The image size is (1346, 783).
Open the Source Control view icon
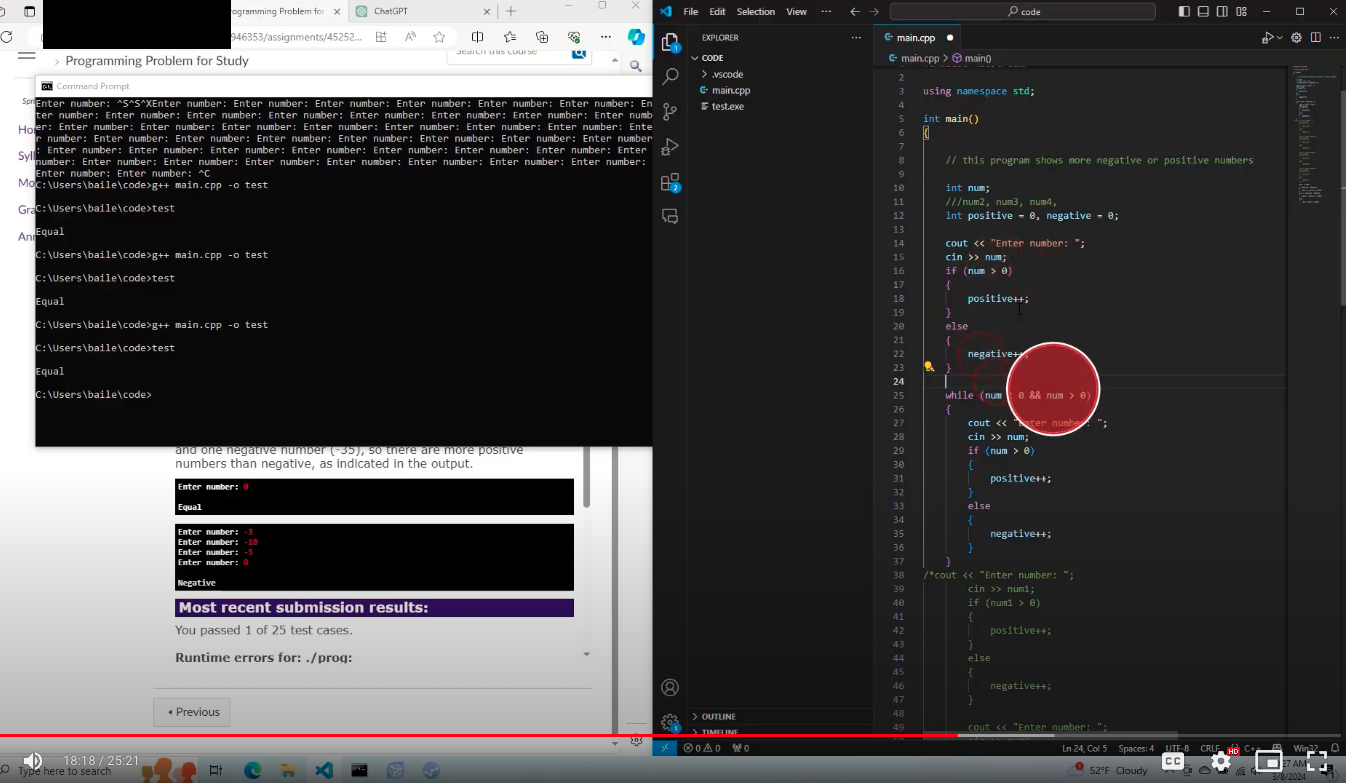tap(670, 111)
